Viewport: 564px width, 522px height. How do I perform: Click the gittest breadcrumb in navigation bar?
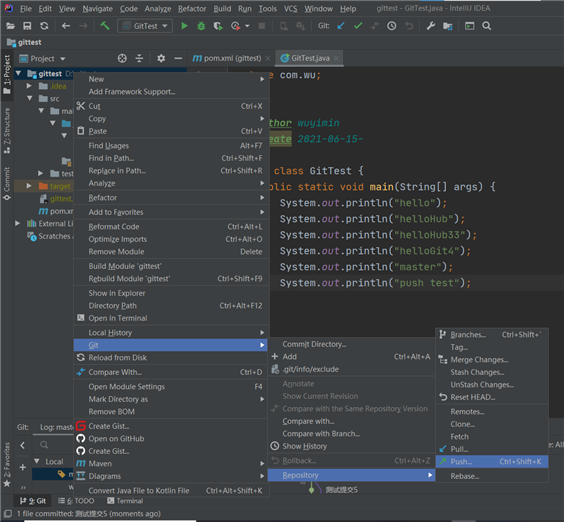coord(24,42)
